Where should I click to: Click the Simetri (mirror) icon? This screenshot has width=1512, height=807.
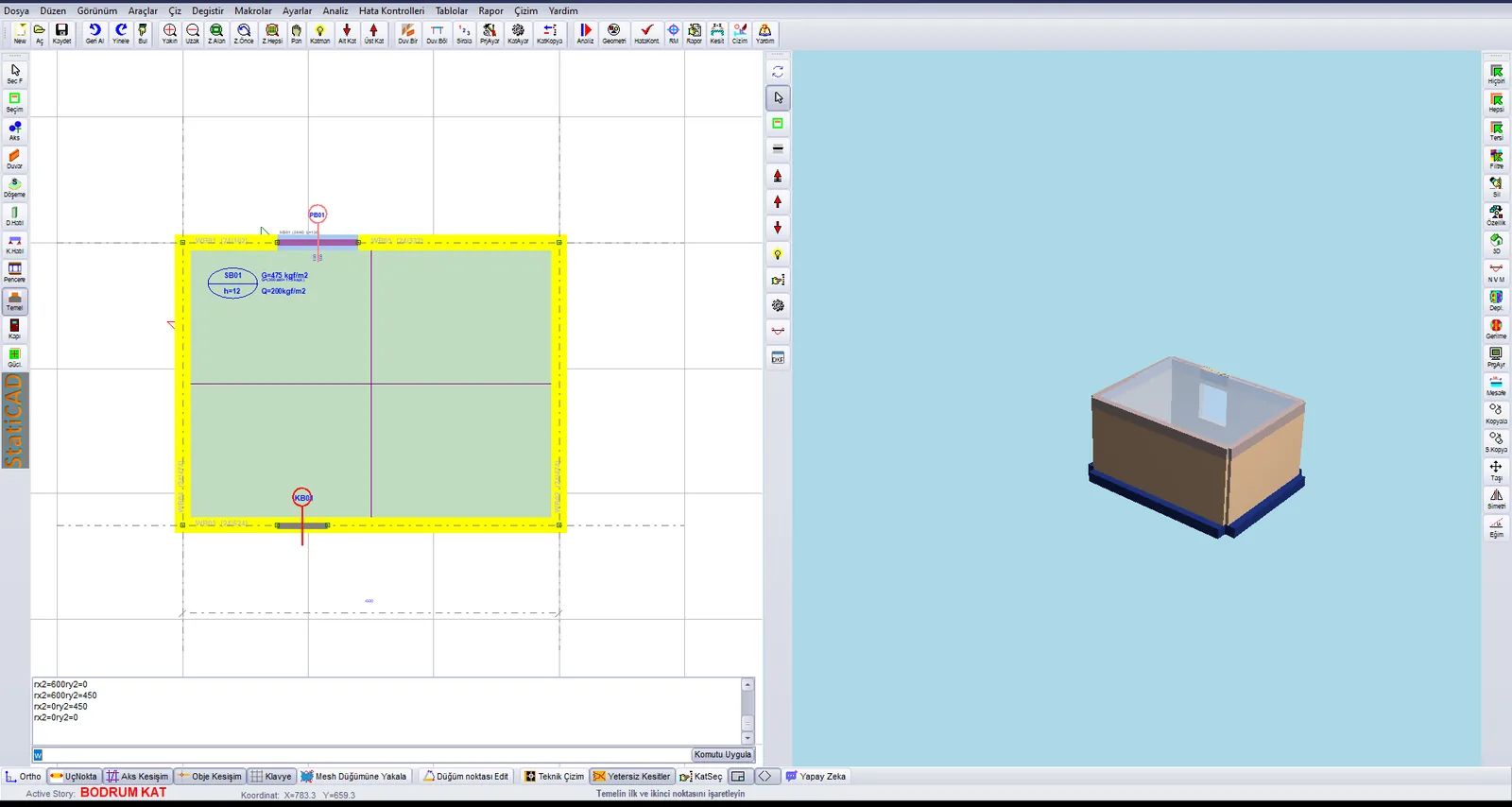[x=1496, y=499]
